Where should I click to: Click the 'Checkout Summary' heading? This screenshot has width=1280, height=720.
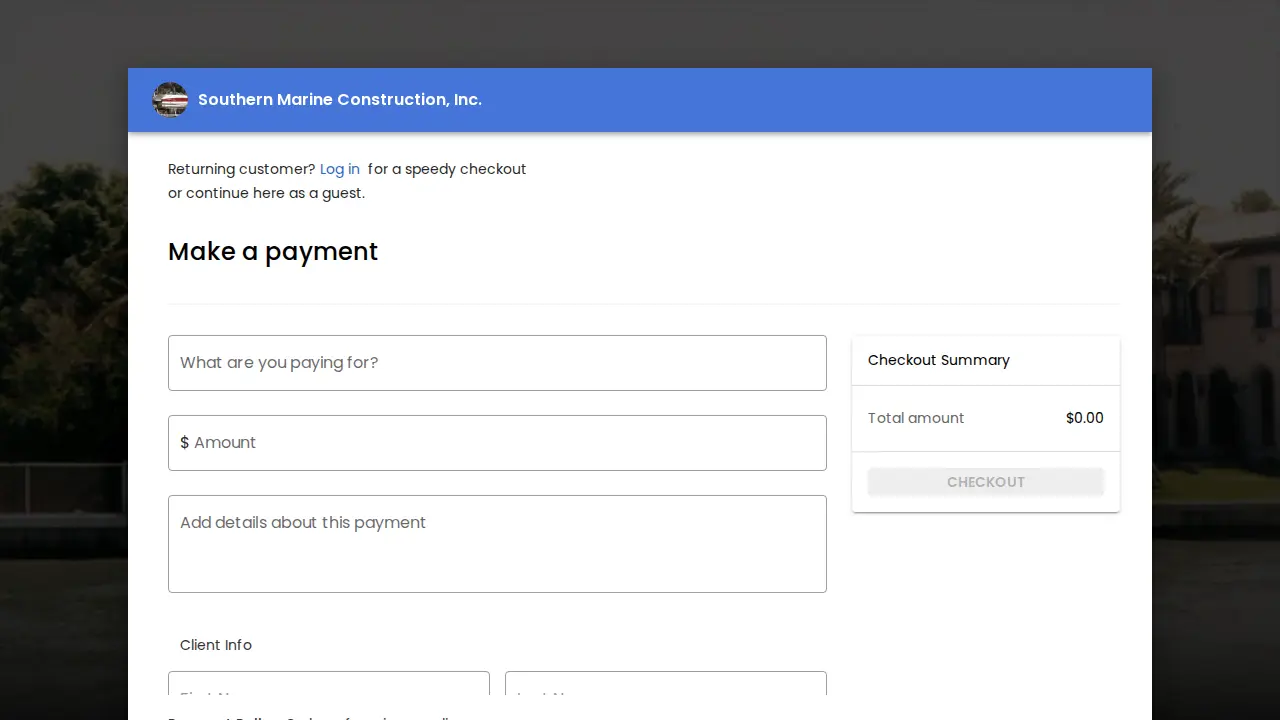tap(939, 360)
